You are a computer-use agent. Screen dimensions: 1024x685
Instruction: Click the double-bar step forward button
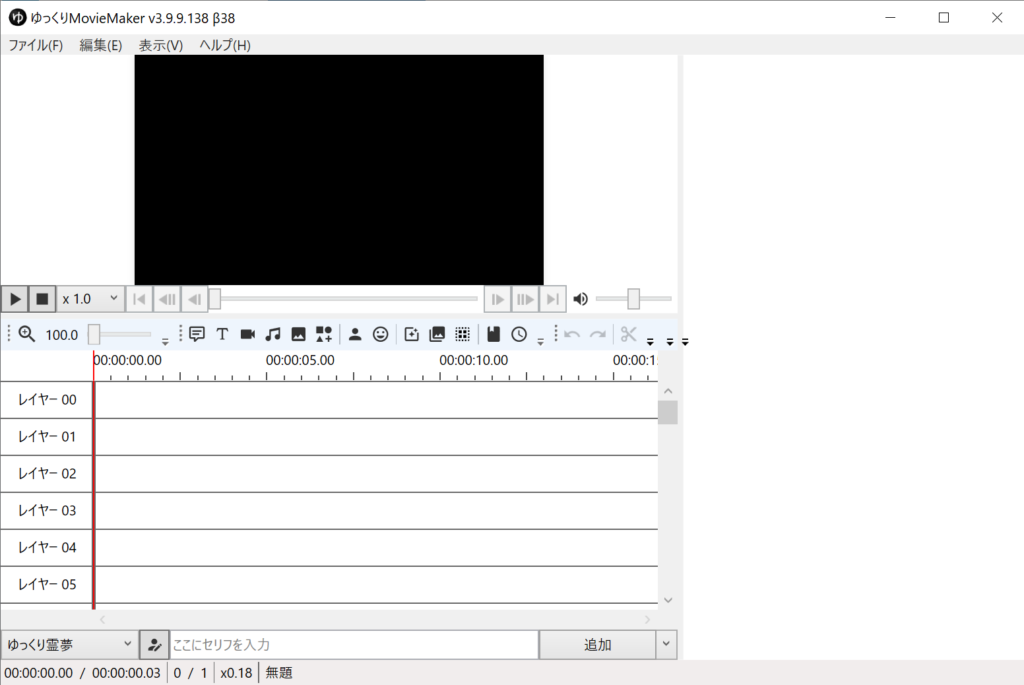(x=525, y=299)
